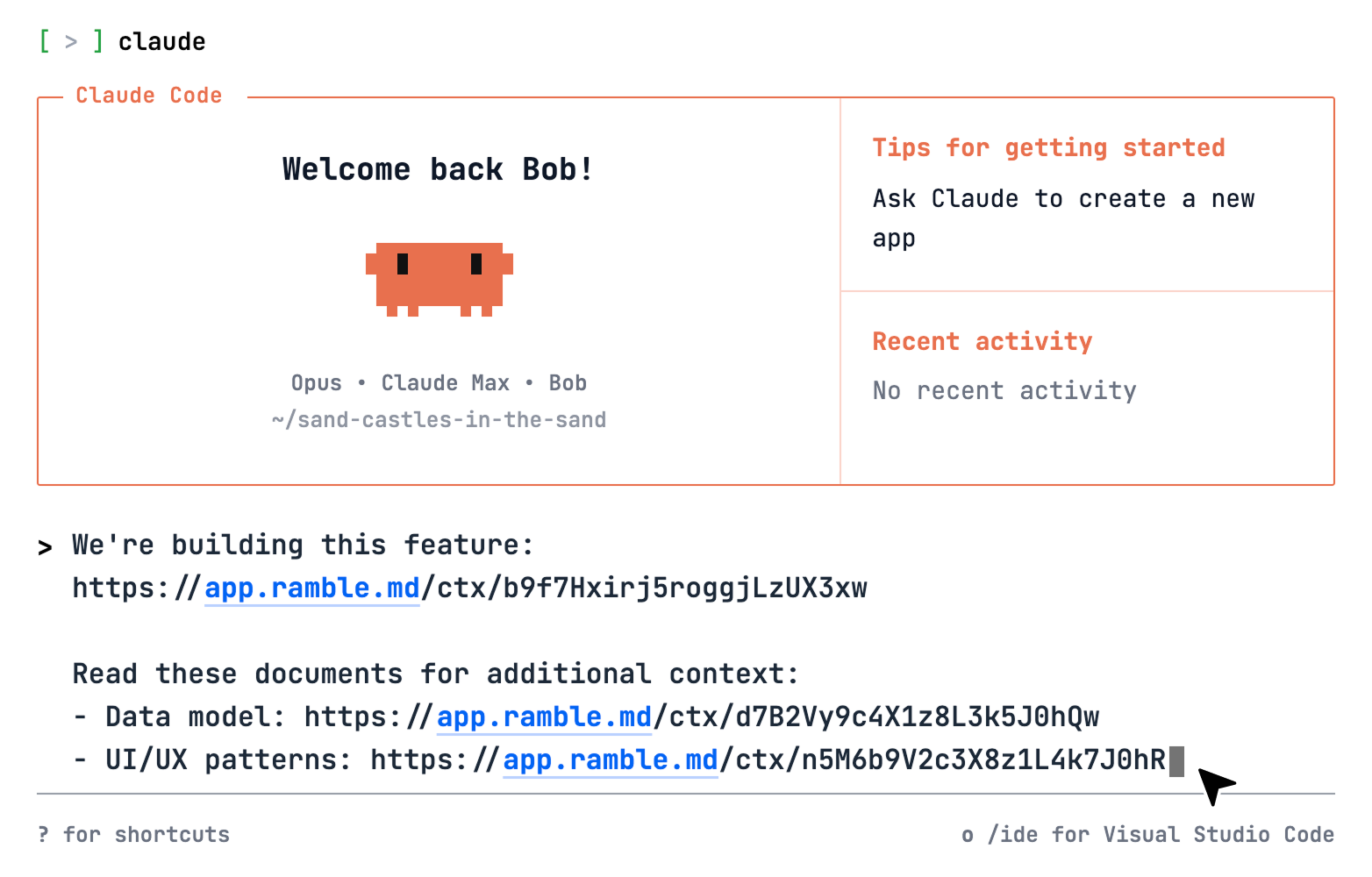The width and height of the screenshot is (1372, 877).
Task: Click the question mark shortcuts indicator
Action: [x=45, y=834]
